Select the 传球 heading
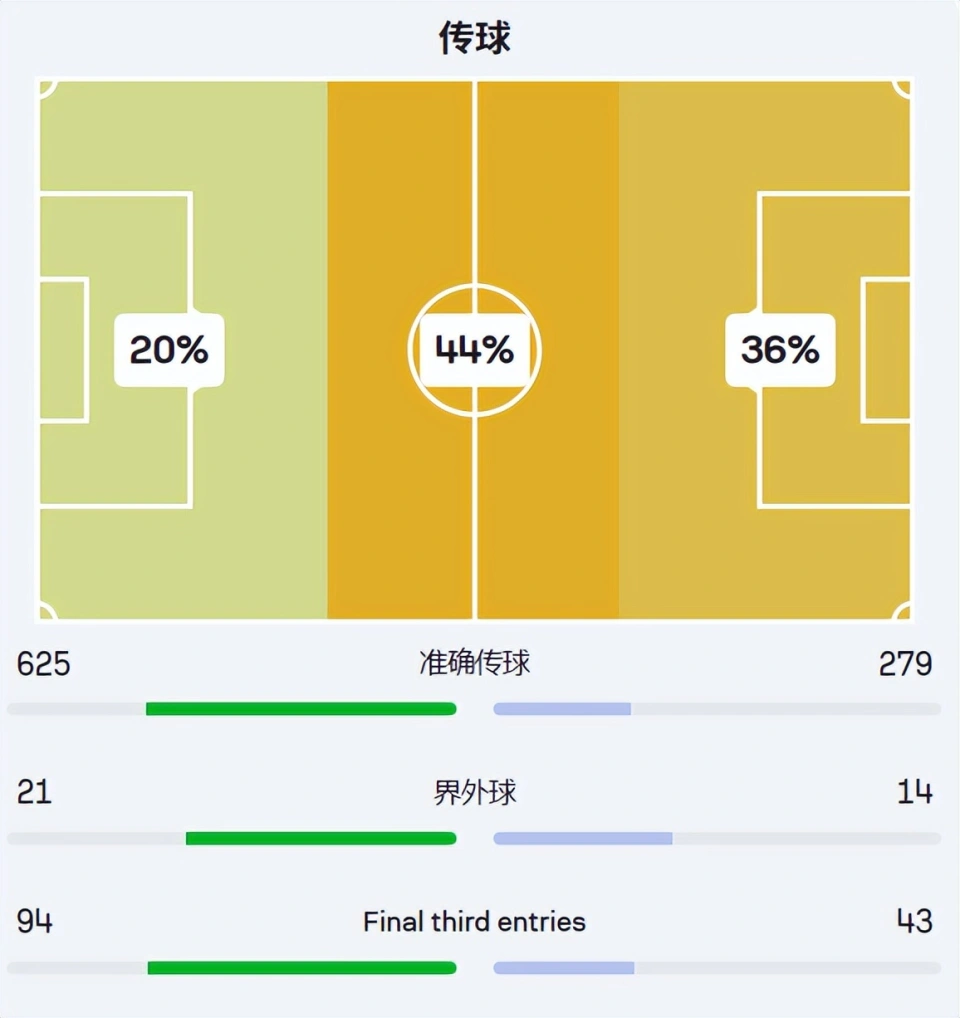The width and height of the screenshot is (960, 1018). pyautogui.click(x=475, y=38)
